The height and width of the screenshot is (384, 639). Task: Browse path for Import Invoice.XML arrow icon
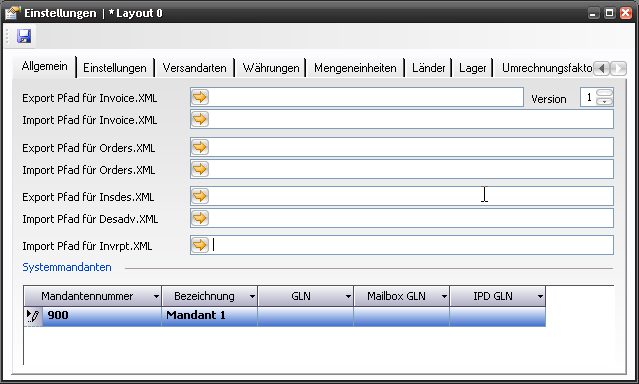(x=200, y=119)
